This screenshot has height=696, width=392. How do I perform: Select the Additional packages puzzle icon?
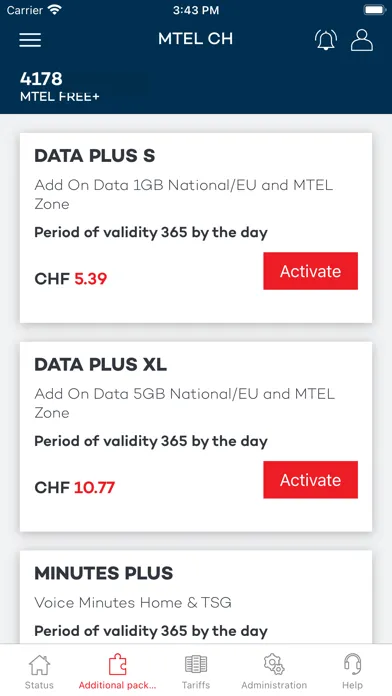pos(118,665)
